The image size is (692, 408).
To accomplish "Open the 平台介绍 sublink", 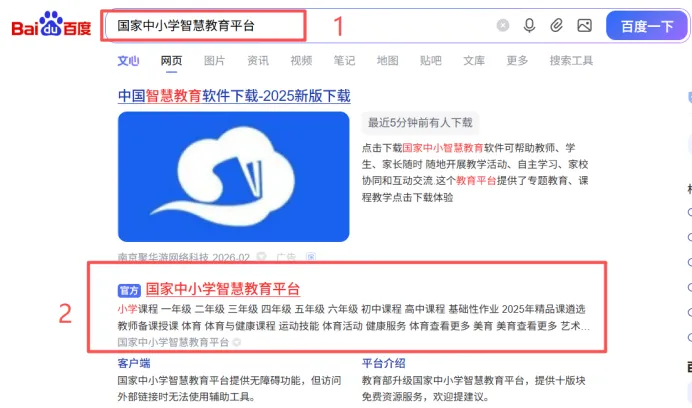I will pos(384,363).
